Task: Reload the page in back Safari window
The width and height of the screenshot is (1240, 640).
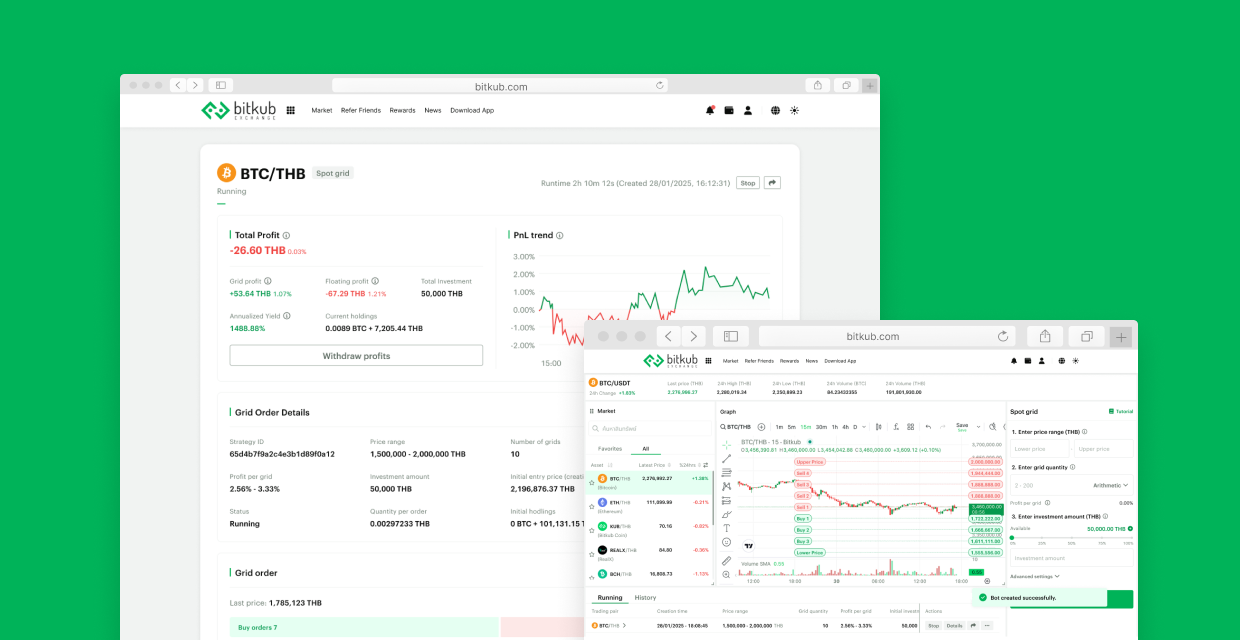Action: [660, 86]
